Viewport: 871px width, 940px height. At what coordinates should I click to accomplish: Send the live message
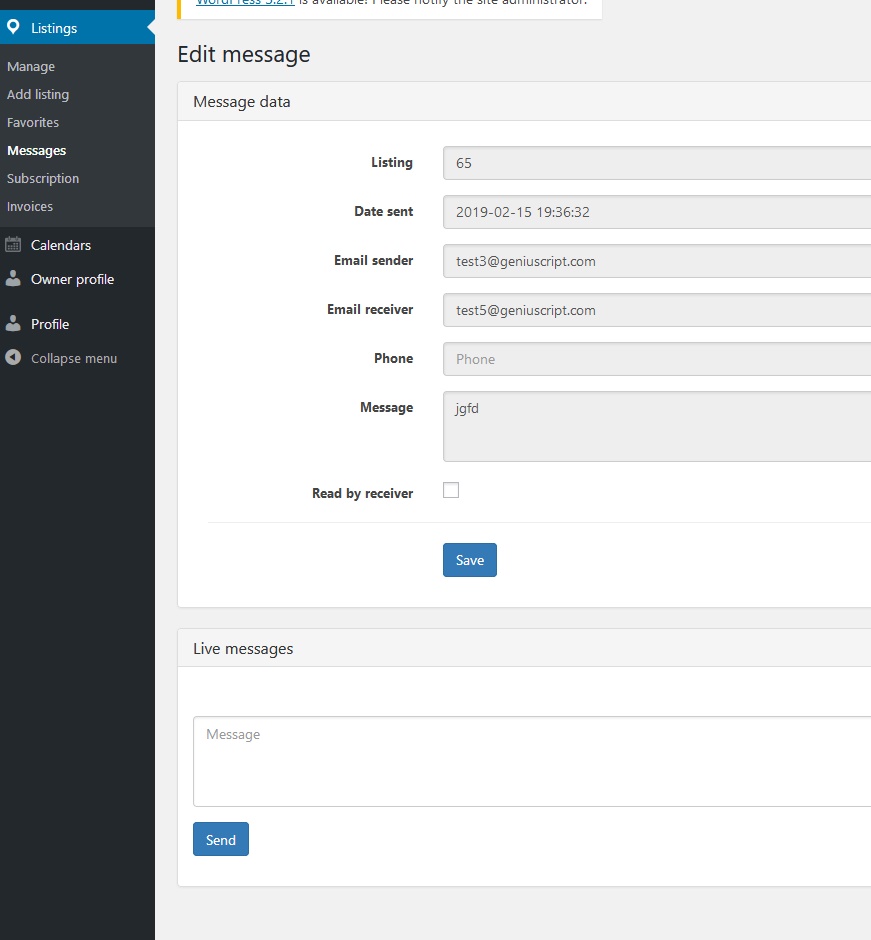(x=221, y=839)
